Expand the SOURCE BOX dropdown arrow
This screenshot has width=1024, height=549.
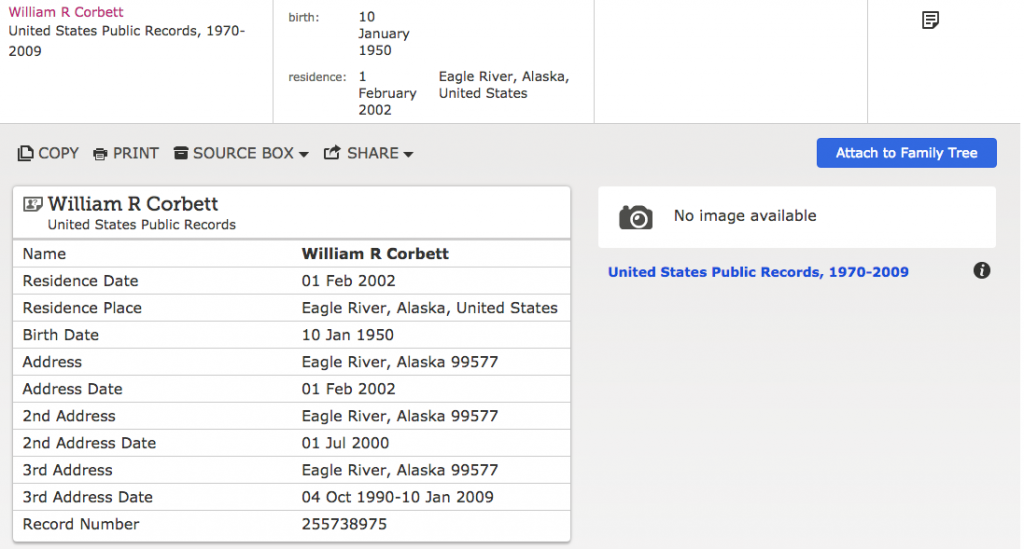(x=304, y=155)
